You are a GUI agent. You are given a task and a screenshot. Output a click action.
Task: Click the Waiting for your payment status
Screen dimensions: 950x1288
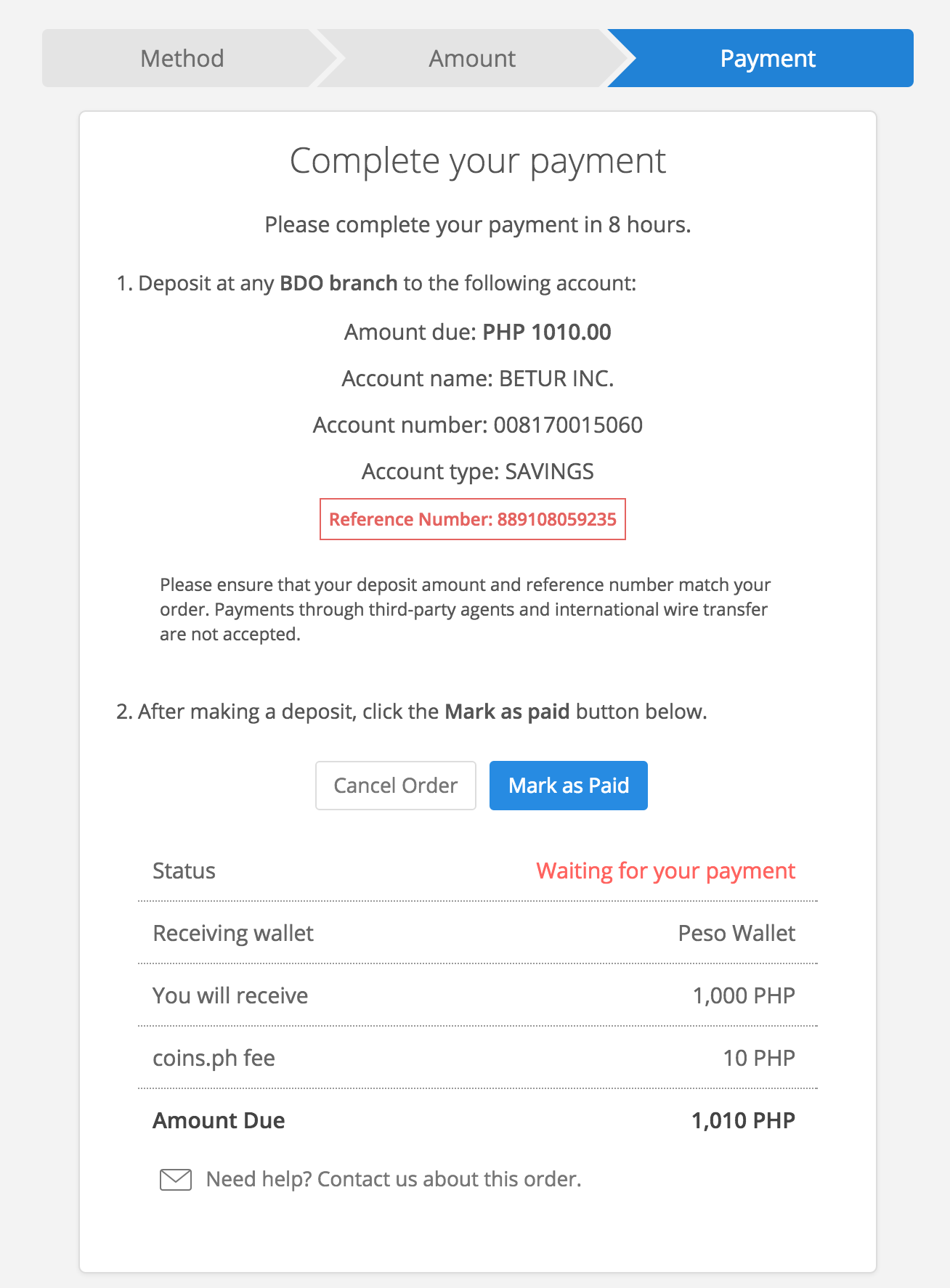click(x=665, y=871)
